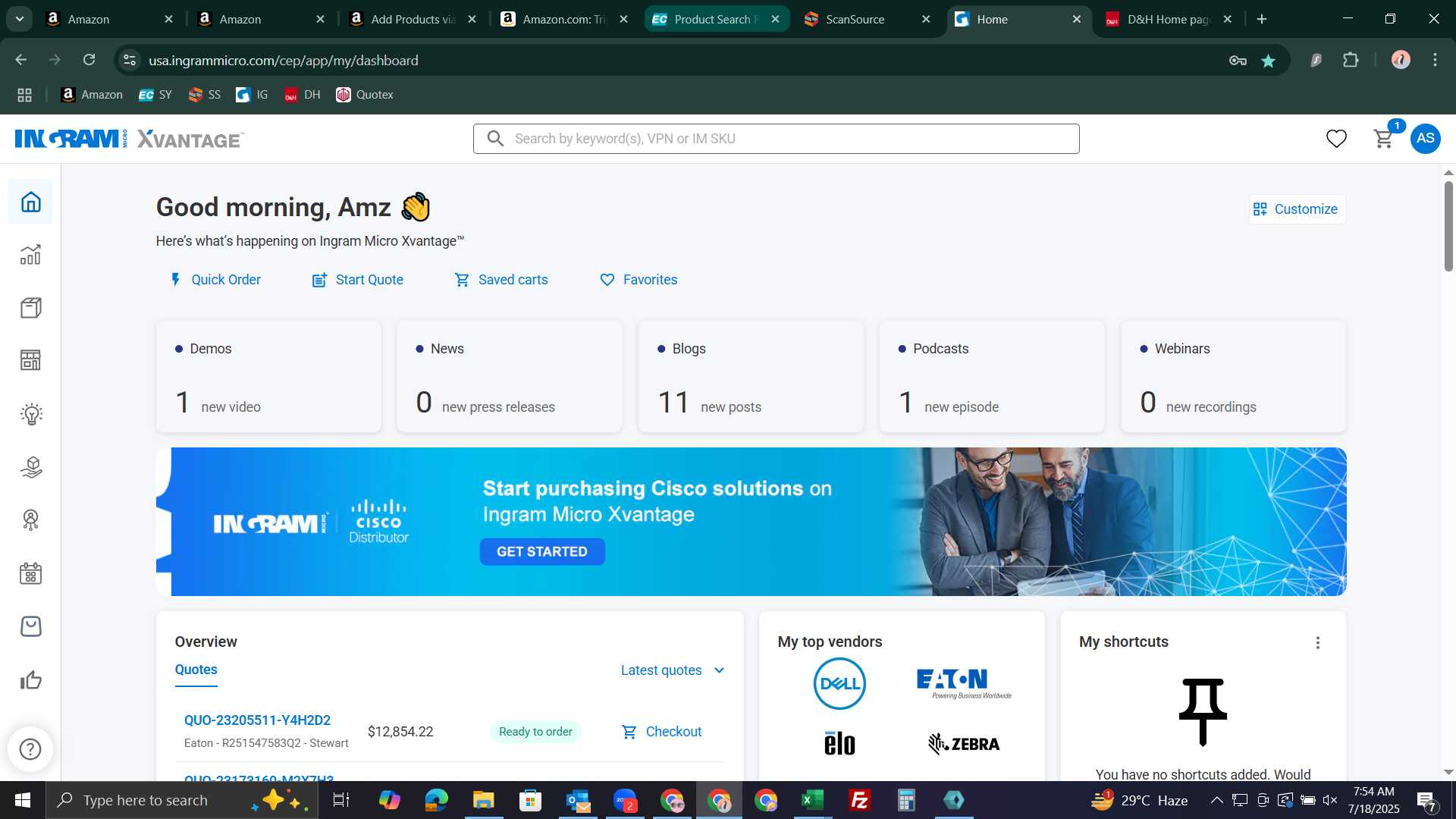The height and width of the screenshot is (819, 1456).
Task: Open the Chrome three-dot menu
Action: coord(1435,60)
